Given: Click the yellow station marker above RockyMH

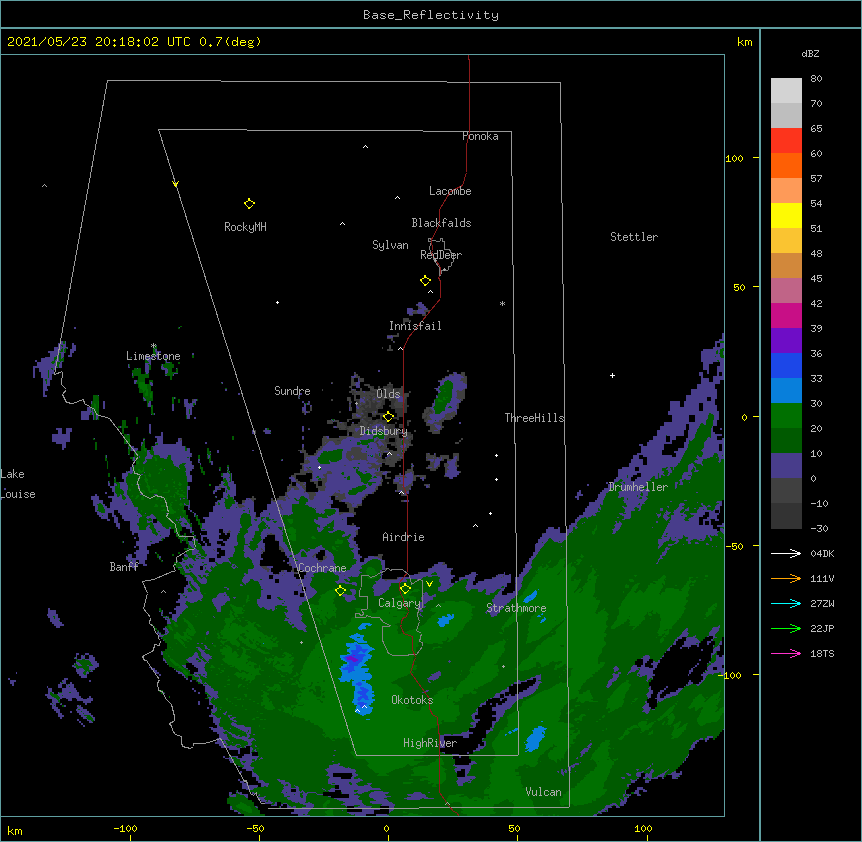Looking at the screenshot, I should [249, 204].
